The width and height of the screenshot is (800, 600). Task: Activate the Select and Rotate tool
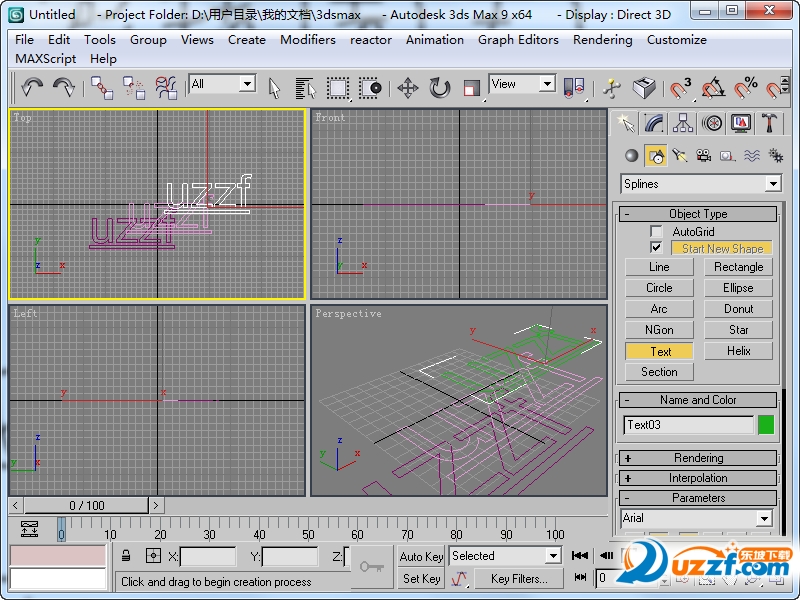(x=438, y=89)
